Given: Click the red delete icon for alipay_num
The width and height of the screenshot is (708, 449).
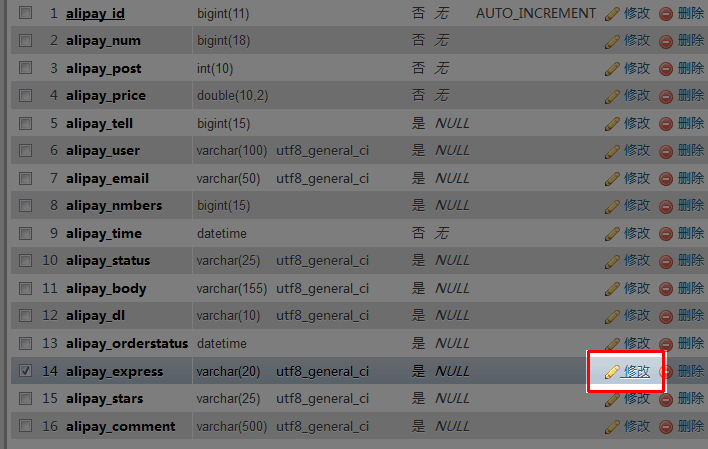Looking at the screenshot, I should point(666,41).
